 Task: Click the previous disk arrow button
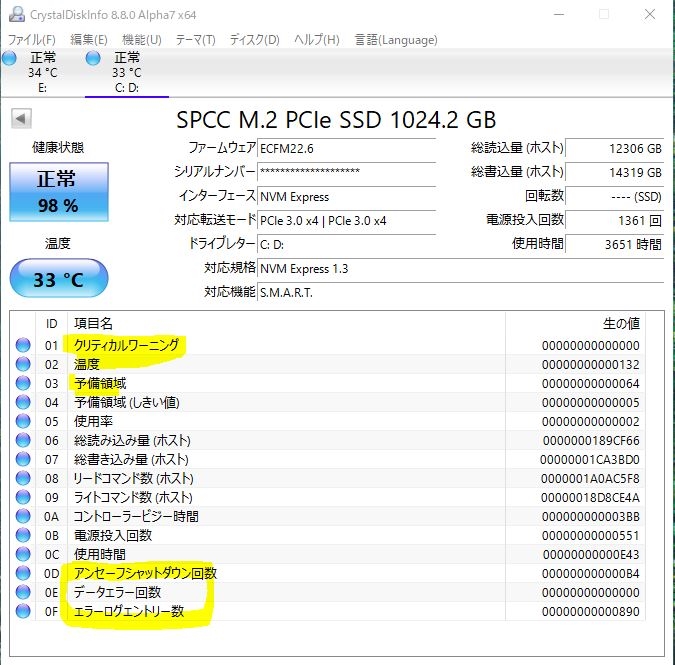(x=21, y=118)
